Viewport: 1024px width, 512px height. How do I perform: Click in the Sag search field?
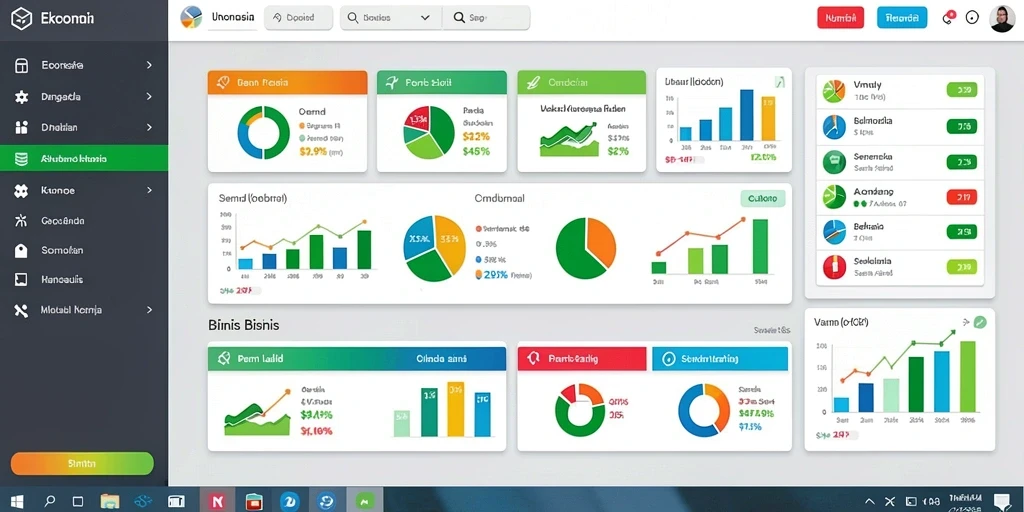(487, 18)
